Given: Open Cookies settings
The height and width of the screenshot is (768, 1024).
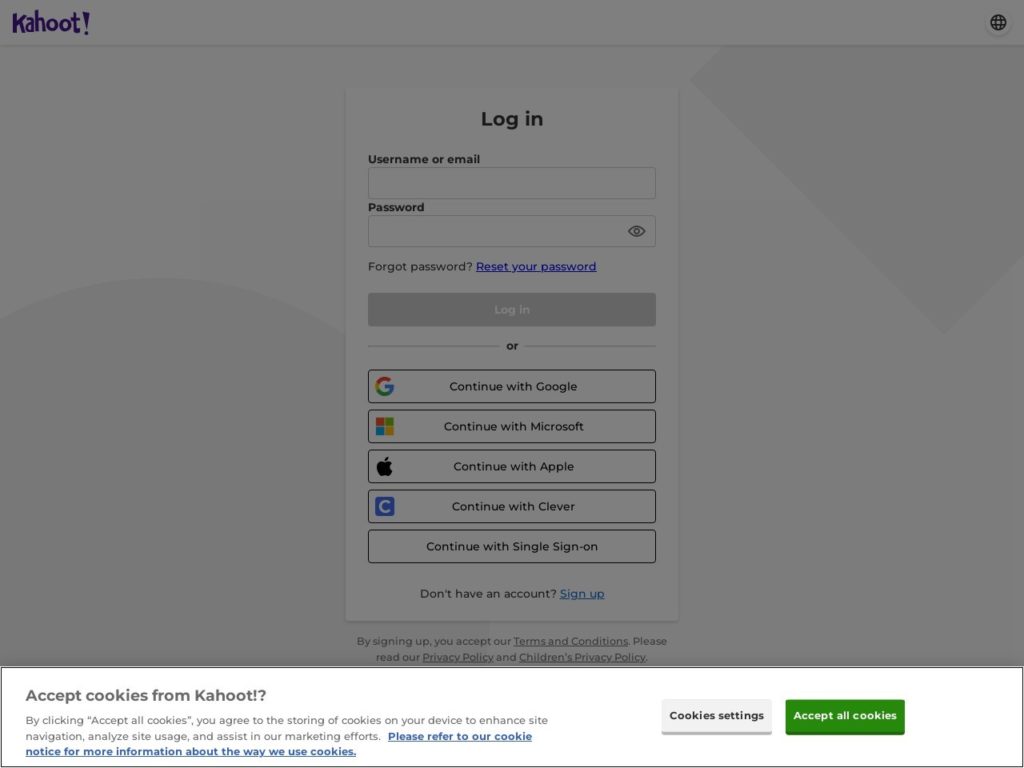Looking at the screenshot, I should click(x=716, y=716).
